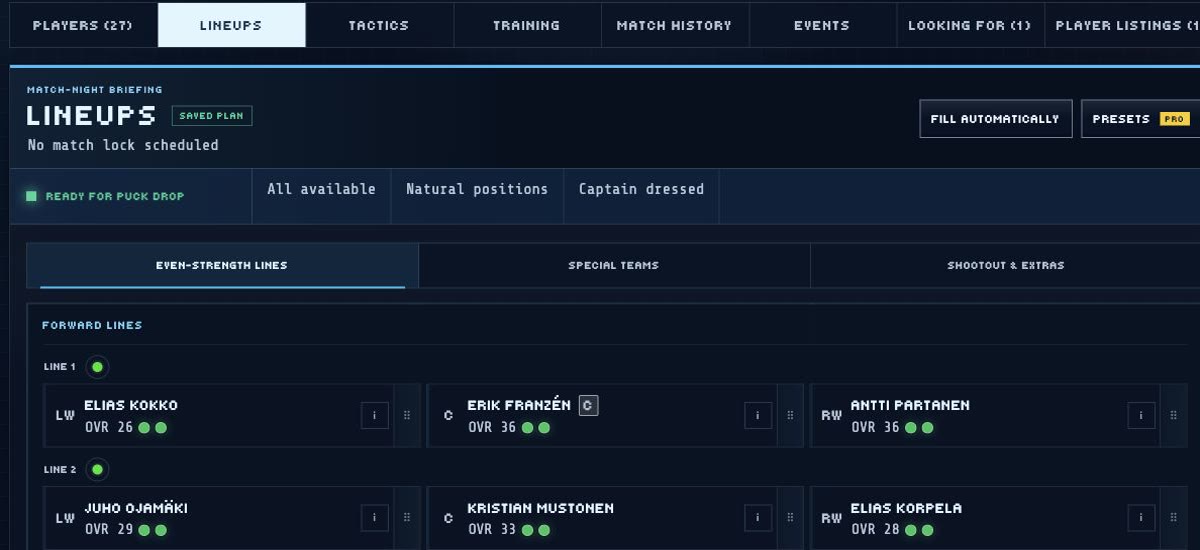Open the Presets button
This screenshot has width=1200, height=550.
tap(1140, 119)
